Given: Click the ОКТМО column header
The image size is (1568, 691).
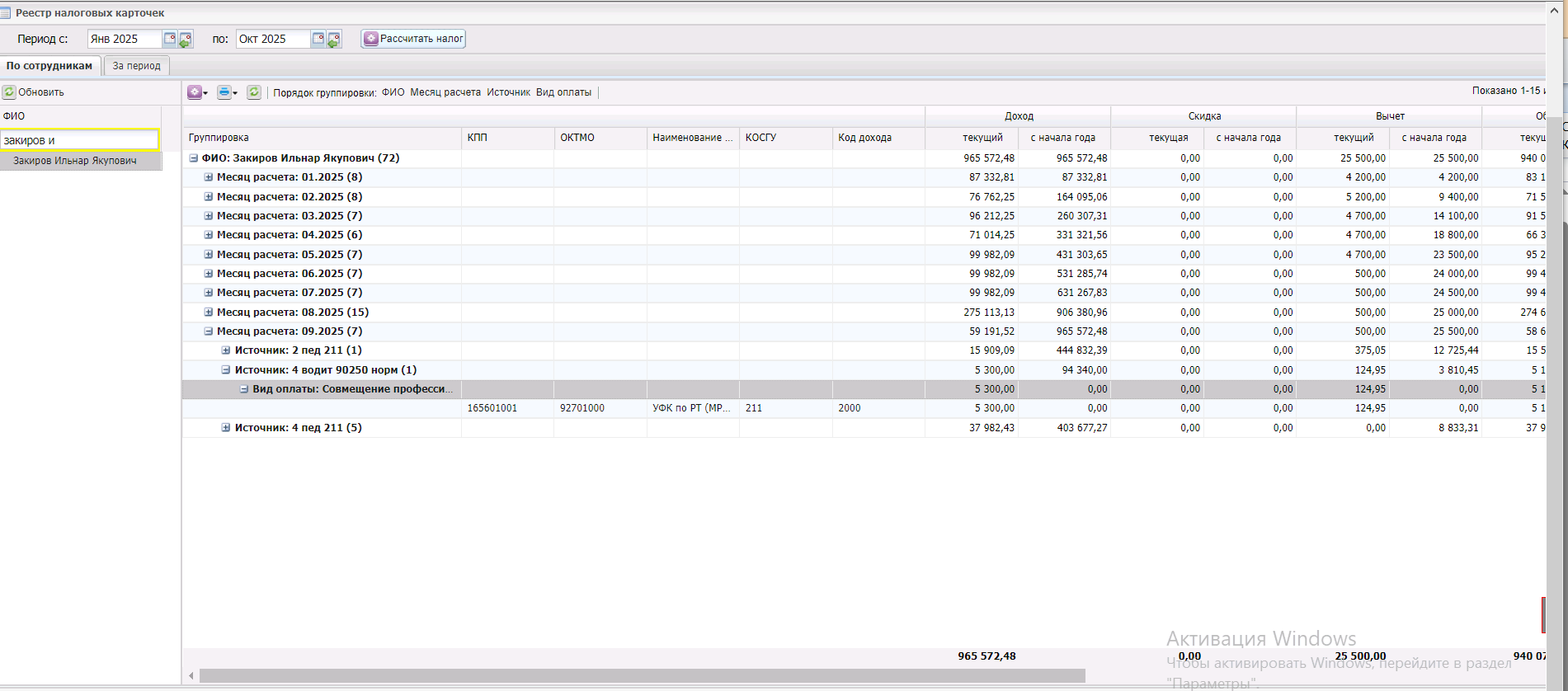Looking at the screenshot, I should (x=600, y=138).
